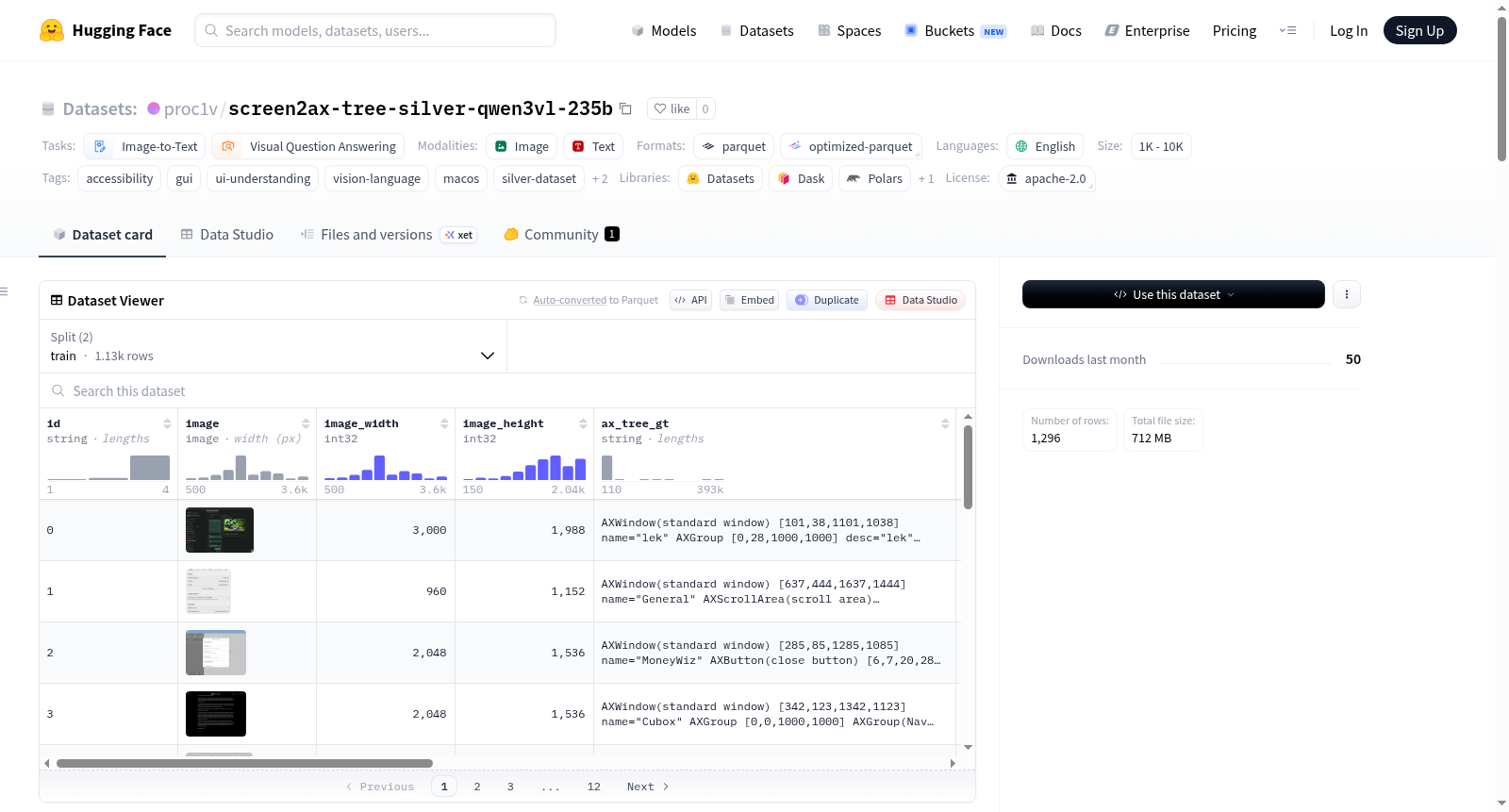Image resolution: width=1509 pixels, height=812 pixels.
Task: Click the Duplicate button
Action: (827, 300)
